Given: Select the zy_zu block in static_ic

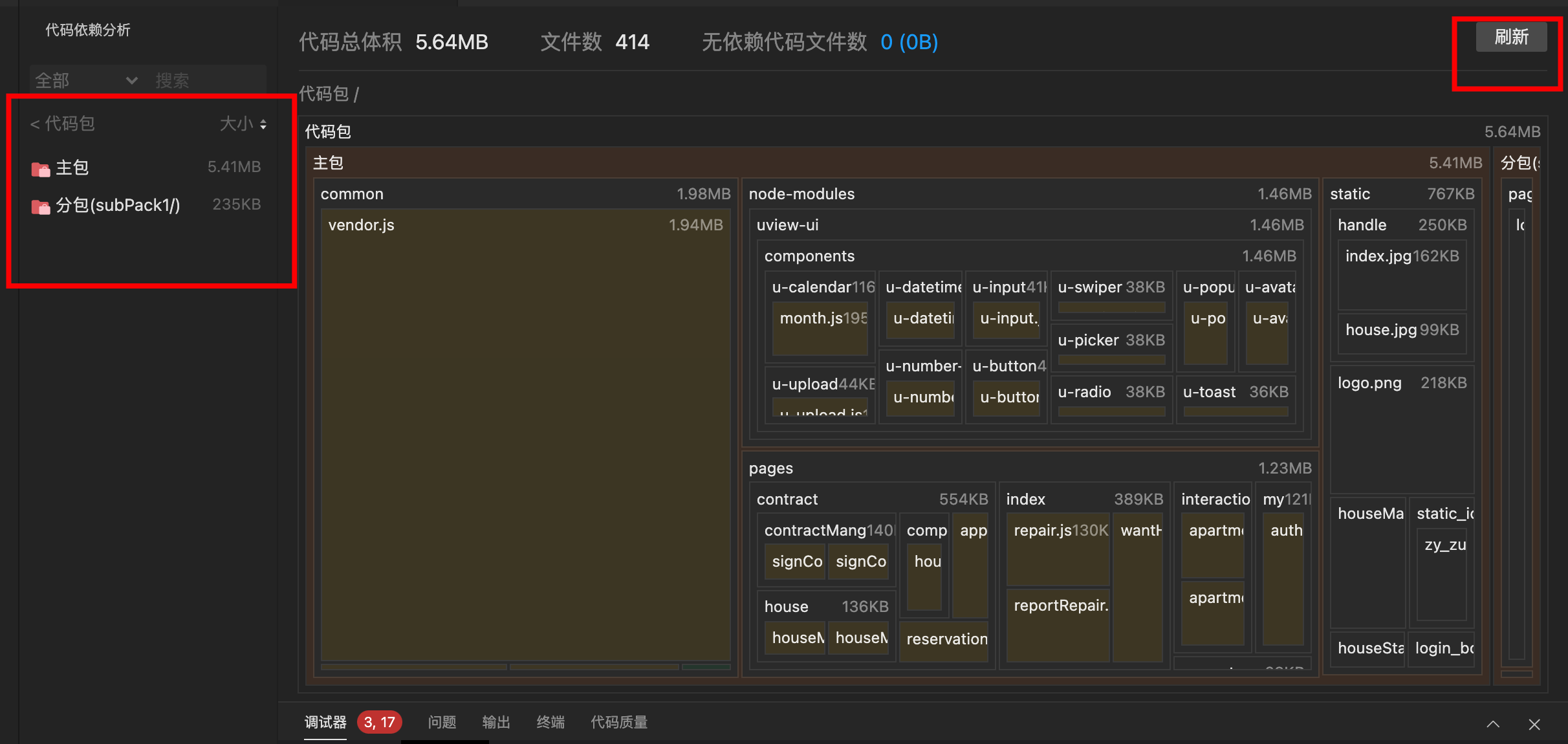Looking at the screenshot, I should 1443,575.
